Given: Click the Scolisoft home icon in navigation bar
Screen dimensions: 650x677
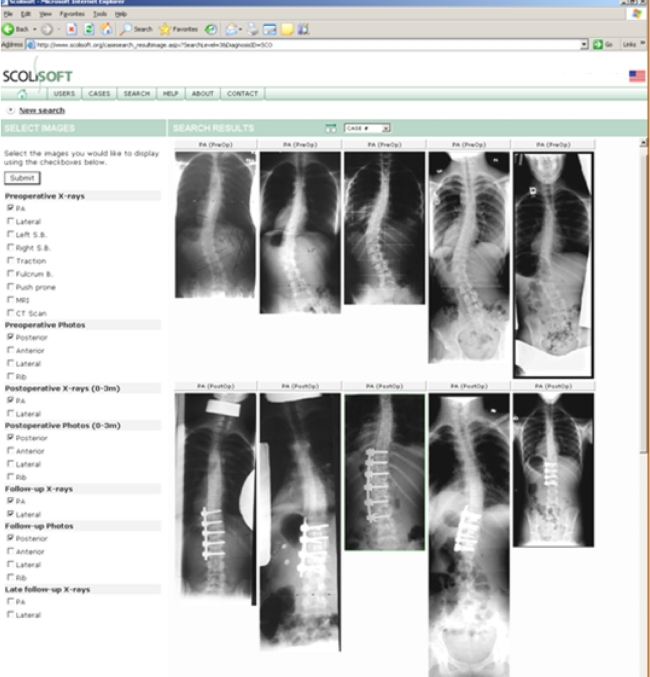Looking at the screenshot, I should point(22,93).
